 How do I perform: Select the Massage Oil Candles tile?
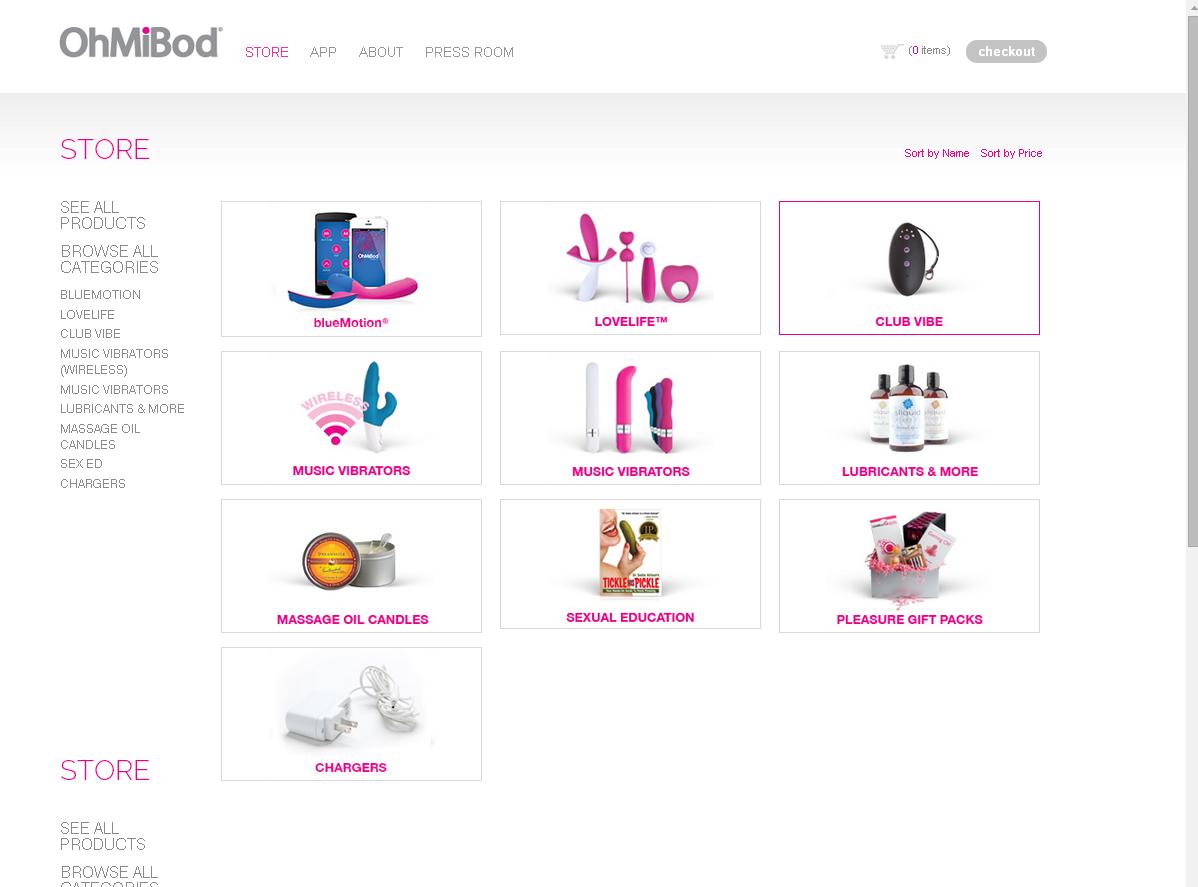(x=351, y=565)
